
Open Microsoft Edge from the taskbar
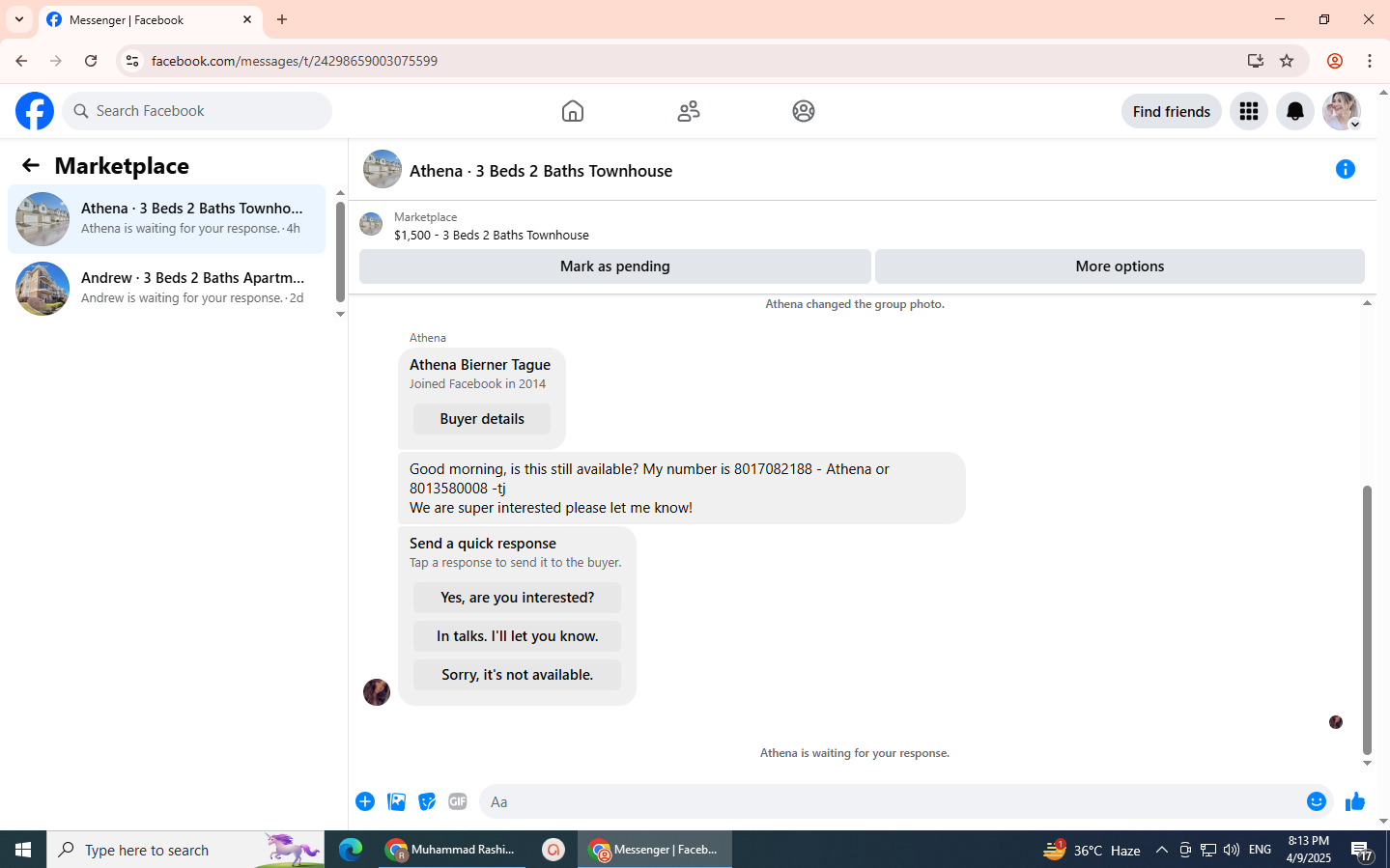(351, 850)
